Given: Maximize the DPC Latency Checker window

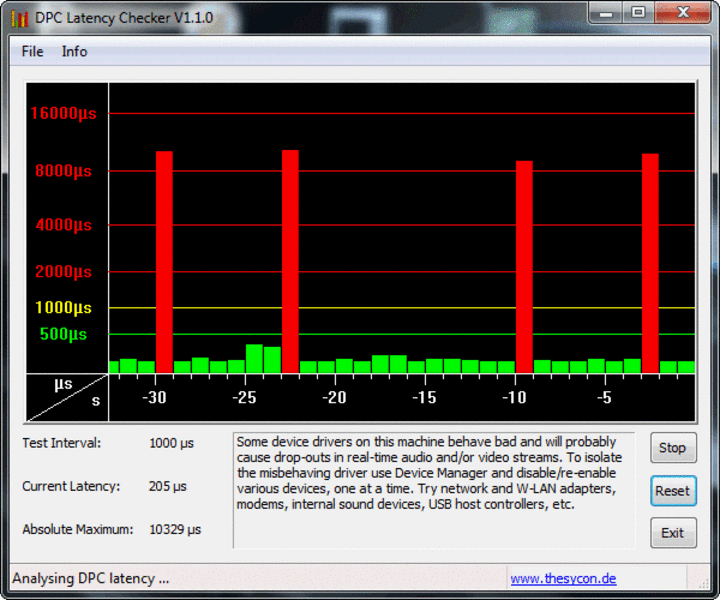Looking at the screenshot, I should (638, 13).
